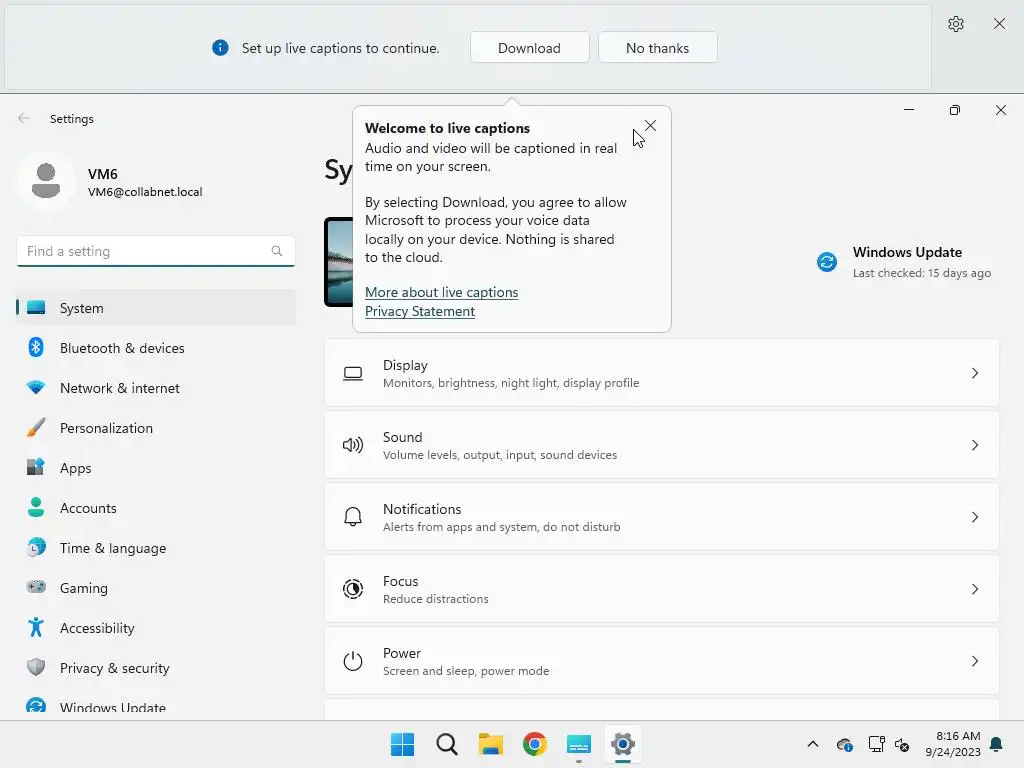Expand Notifications settings chevron

[x=974, y=517]
